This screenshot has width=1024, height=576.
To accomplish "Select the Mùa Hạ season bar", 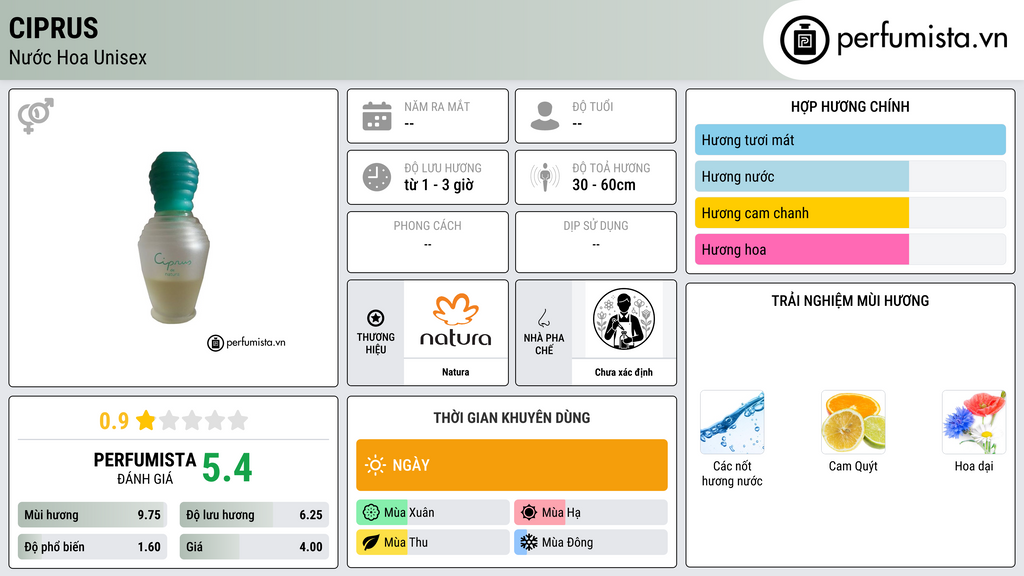I will tap(591, 513).
